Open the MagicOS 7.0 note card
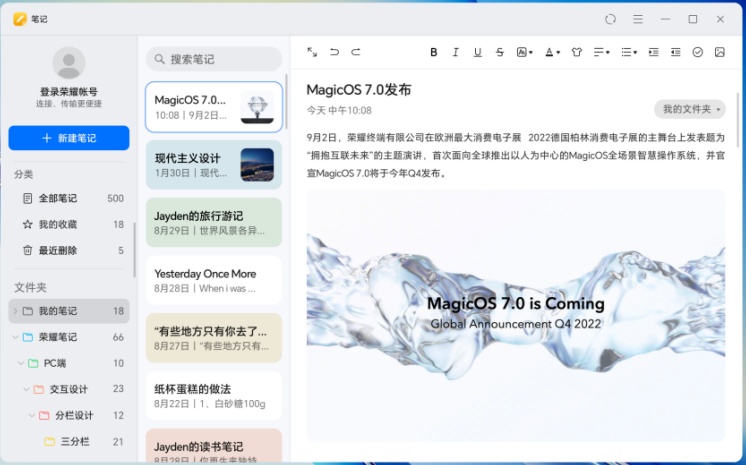This screenshot has height=465, width=746. tap(214, 107)
